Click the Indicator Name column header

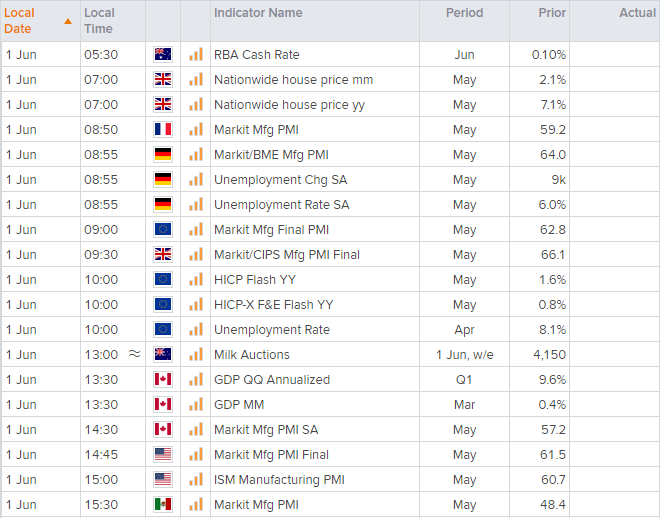pyautogui.click(x=258, y=13)
